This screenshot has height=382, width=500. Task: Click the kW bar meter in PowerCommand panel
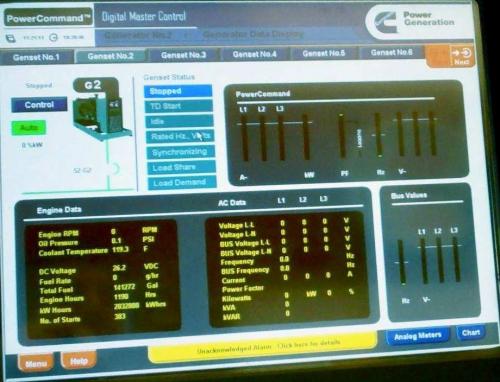tap(306, 137)
